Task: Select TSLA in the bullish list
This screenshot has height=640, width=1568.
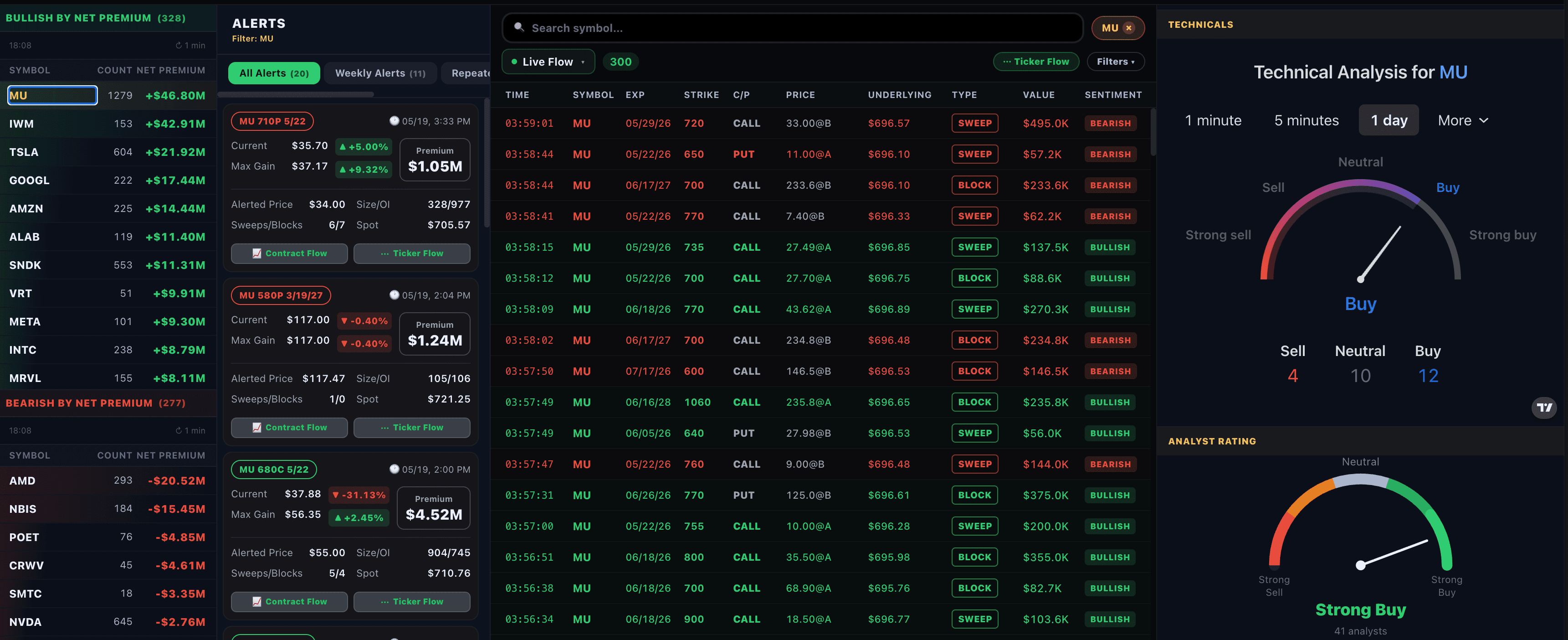Action: click(108, 152)
